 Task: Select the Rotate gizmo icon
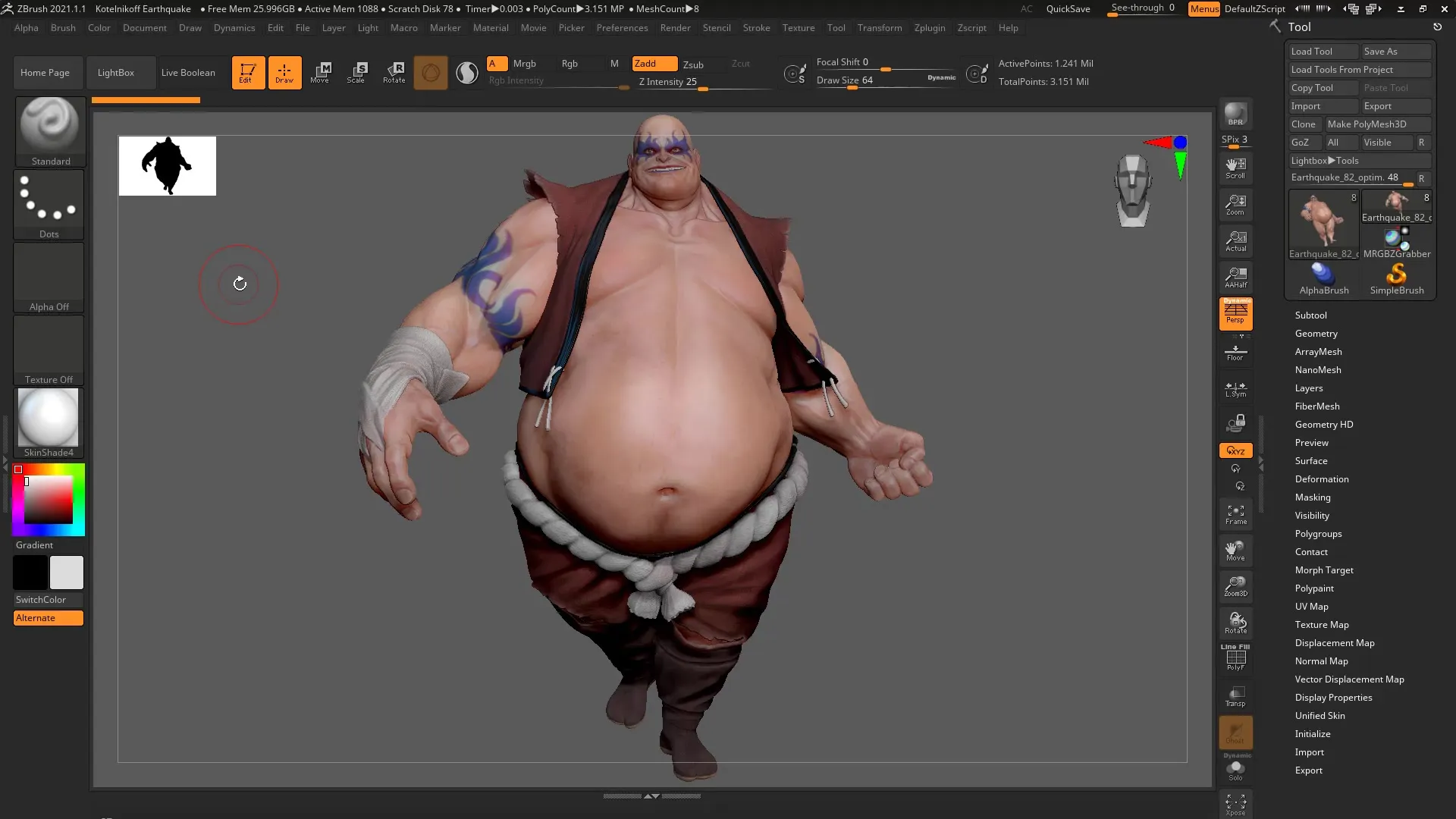(394, 73)
